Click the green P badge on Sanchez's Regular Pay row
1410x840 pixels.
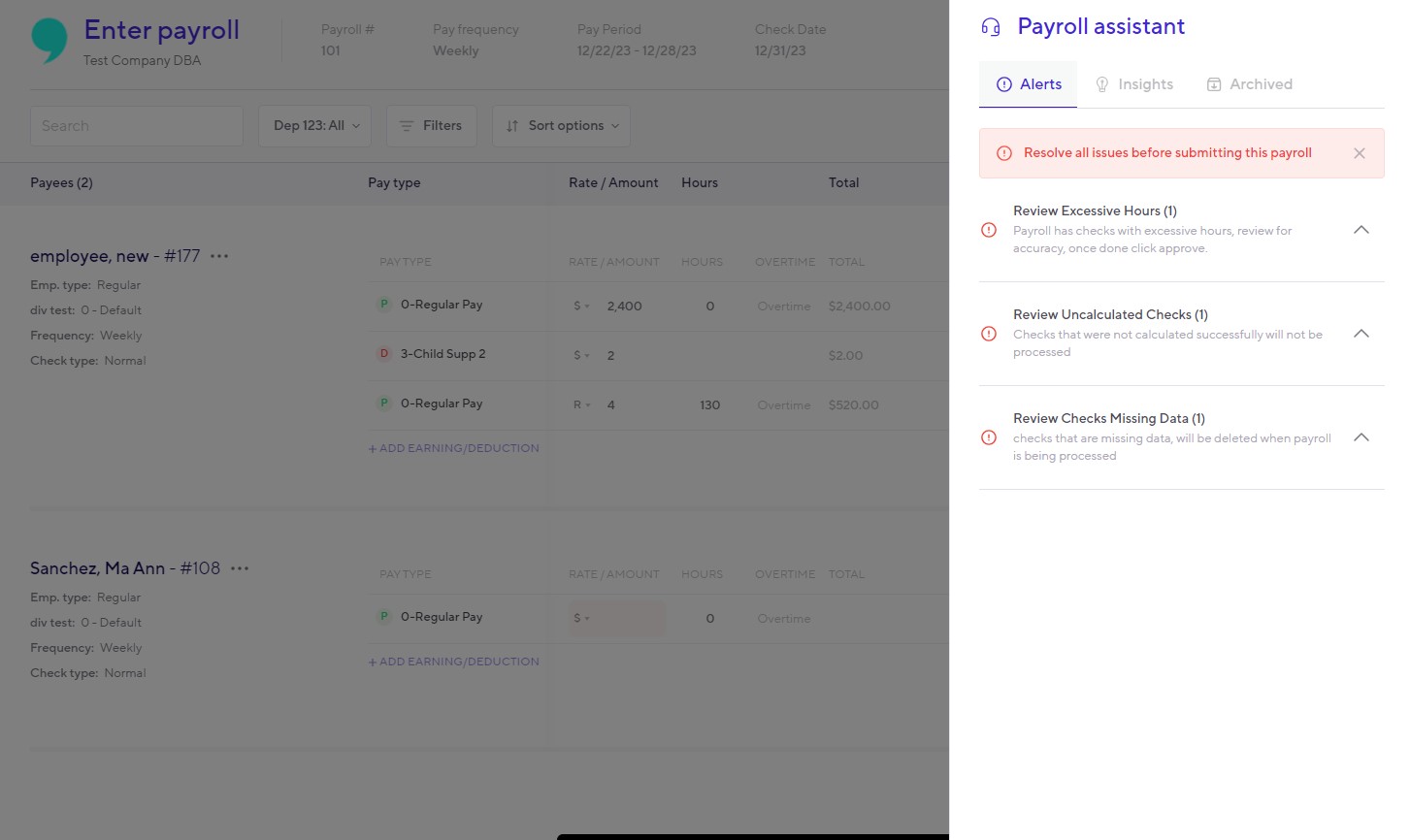[x=384, y=617]
